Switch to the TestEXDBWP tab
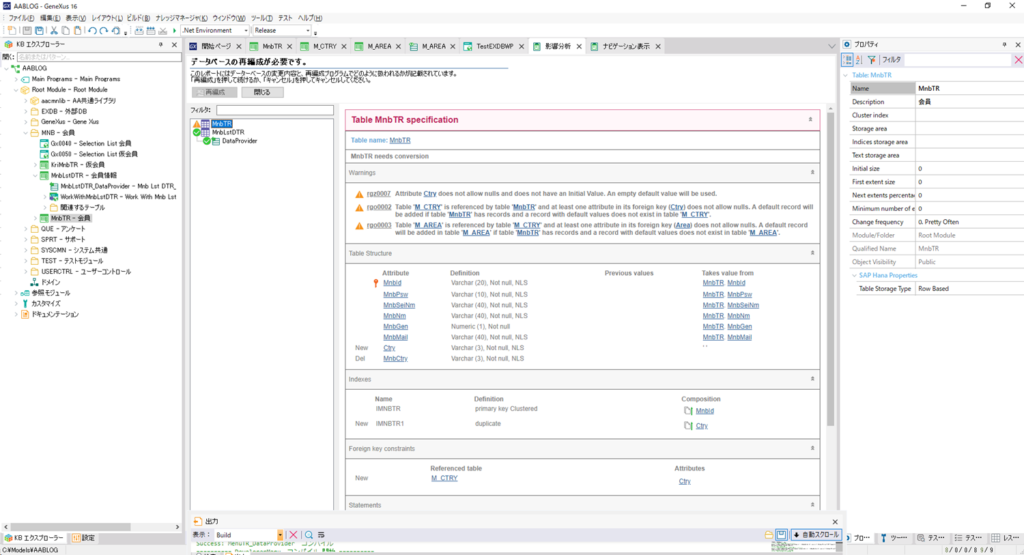The image size is (1024, 555). click(x=494, y=46)
